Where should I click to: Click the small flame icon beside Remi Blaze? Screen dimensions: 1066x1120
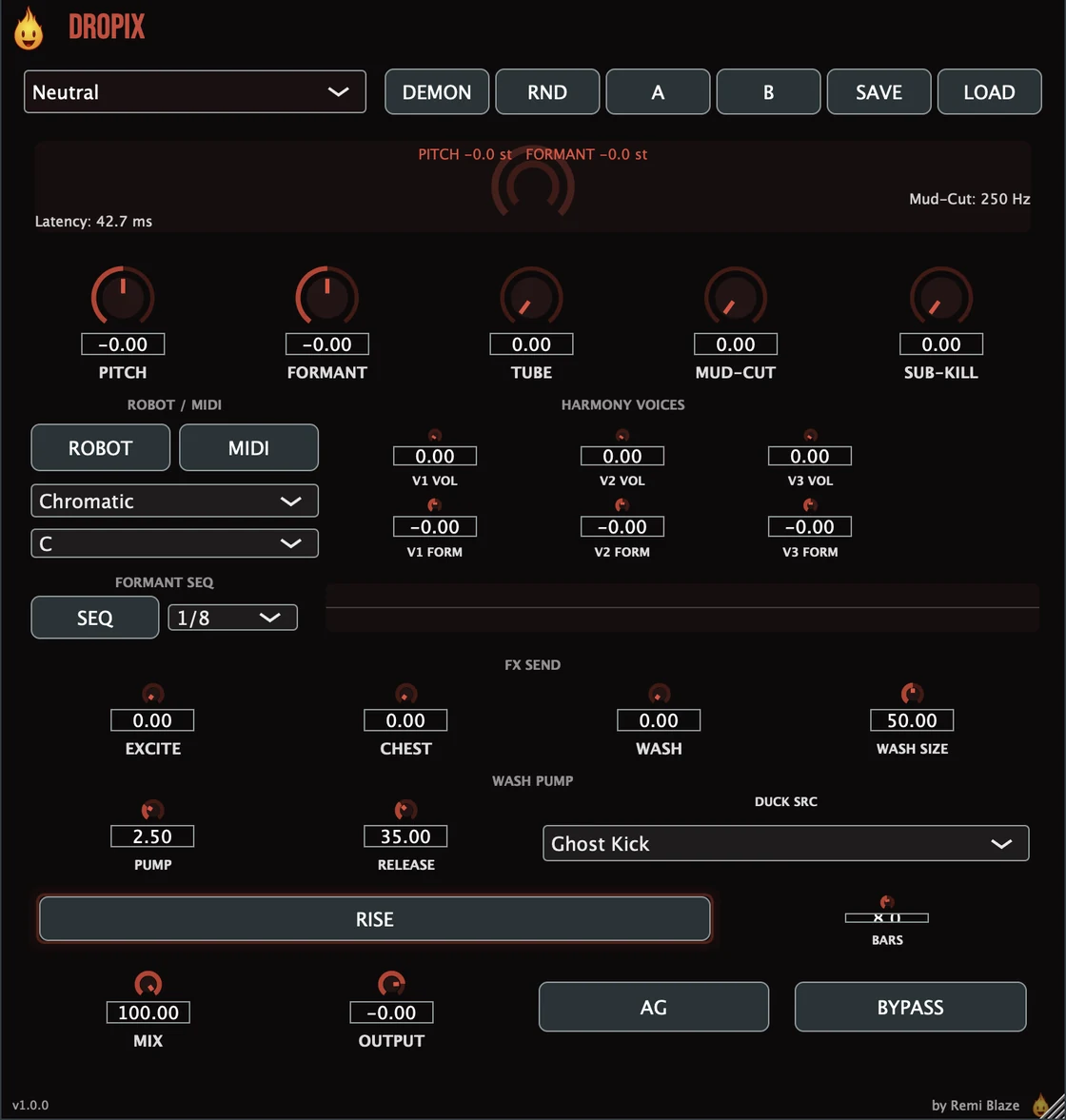click(x=1040, y=1105)
